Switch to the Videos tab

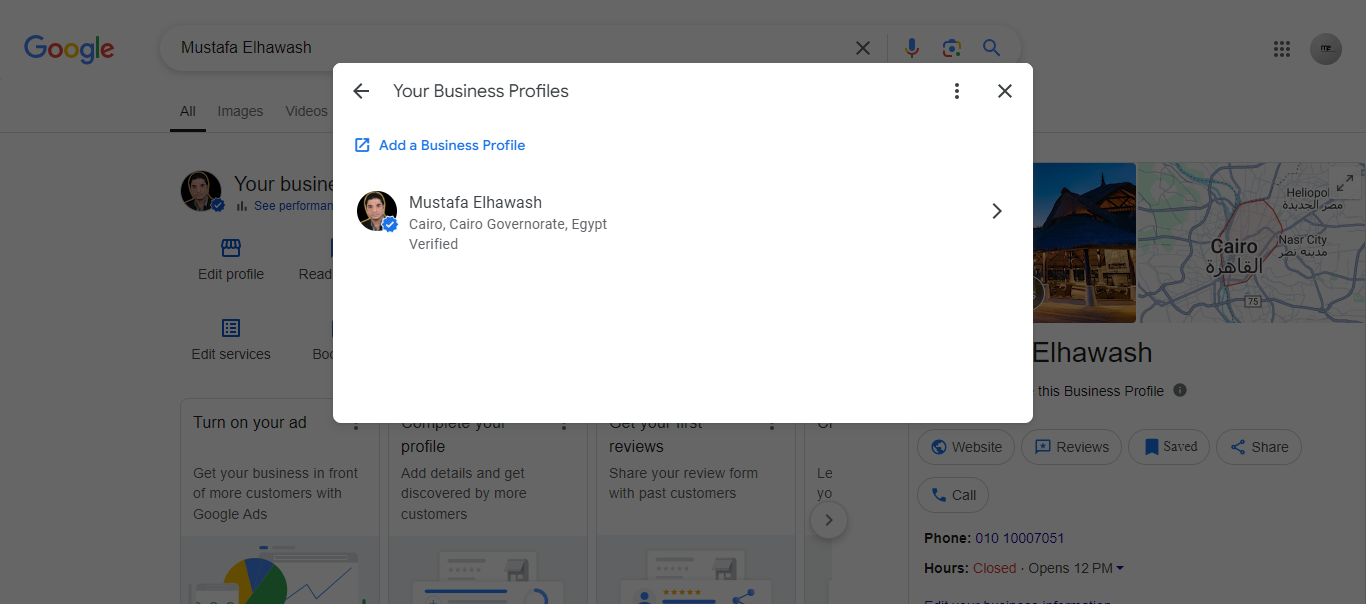pyautogui.click(x=306, y=111)
